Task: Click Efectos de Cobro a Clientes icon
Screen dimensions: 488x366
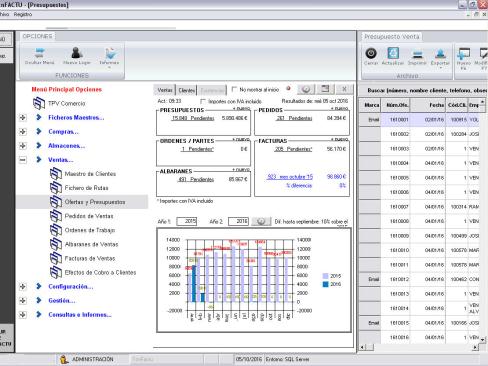Action: click(56, 272)
